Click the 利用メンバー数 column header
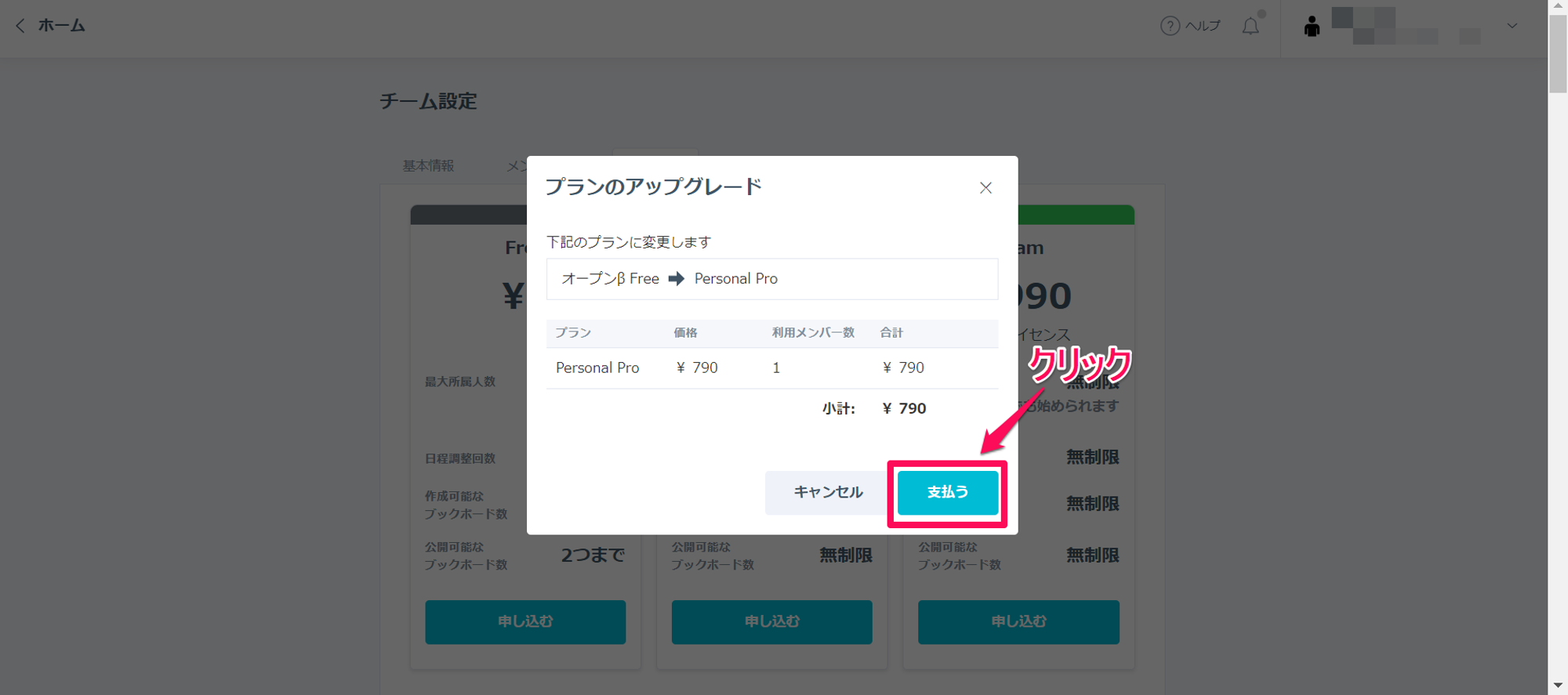This screenshot has height=695, width=1568. 813,333
